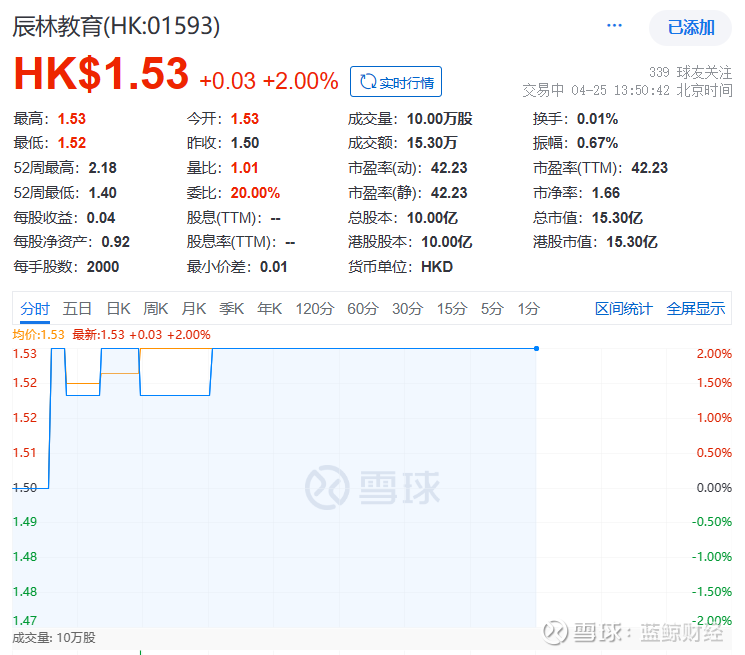Select the 1分 interval tab
Image resolution: width=745 pixels, height=655 pixels.
click(x=528, y=309)
